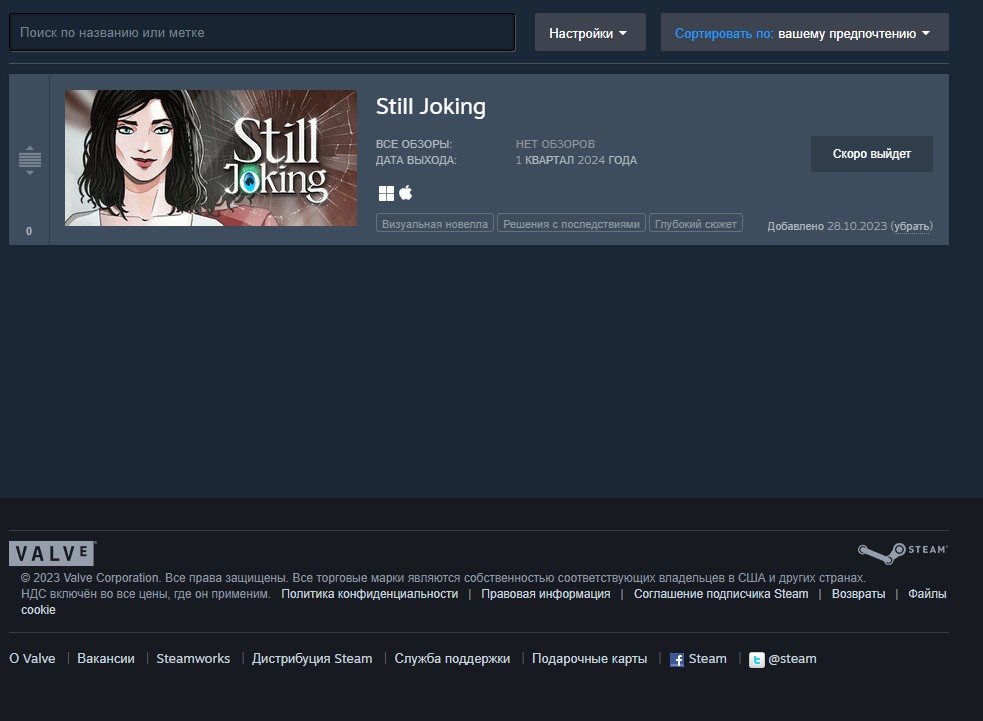The height and width of the screenshot is (721, 983).
Task: Open the Сортировать по dropdown
Action: (804, 33)
